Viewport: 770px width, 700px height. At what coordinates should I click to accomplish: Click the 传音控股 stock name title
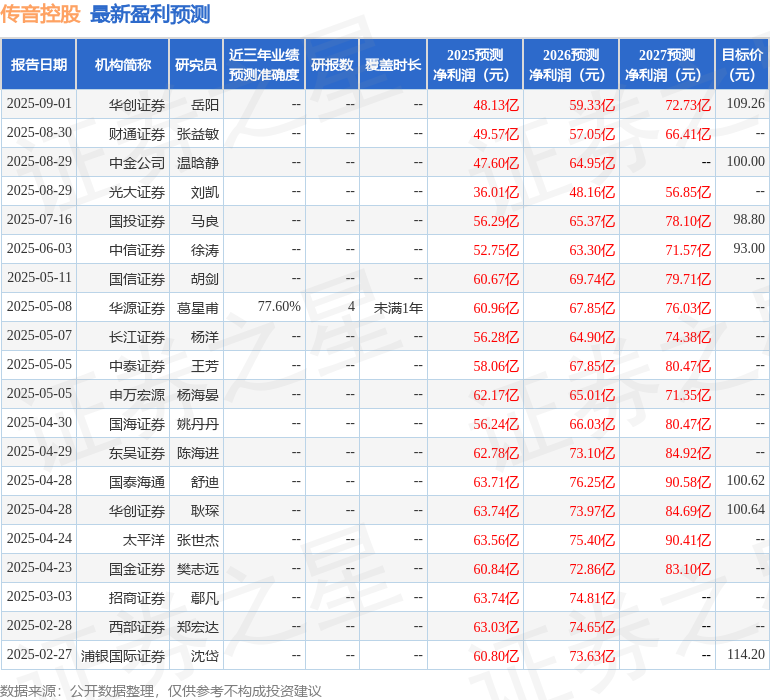41,14
